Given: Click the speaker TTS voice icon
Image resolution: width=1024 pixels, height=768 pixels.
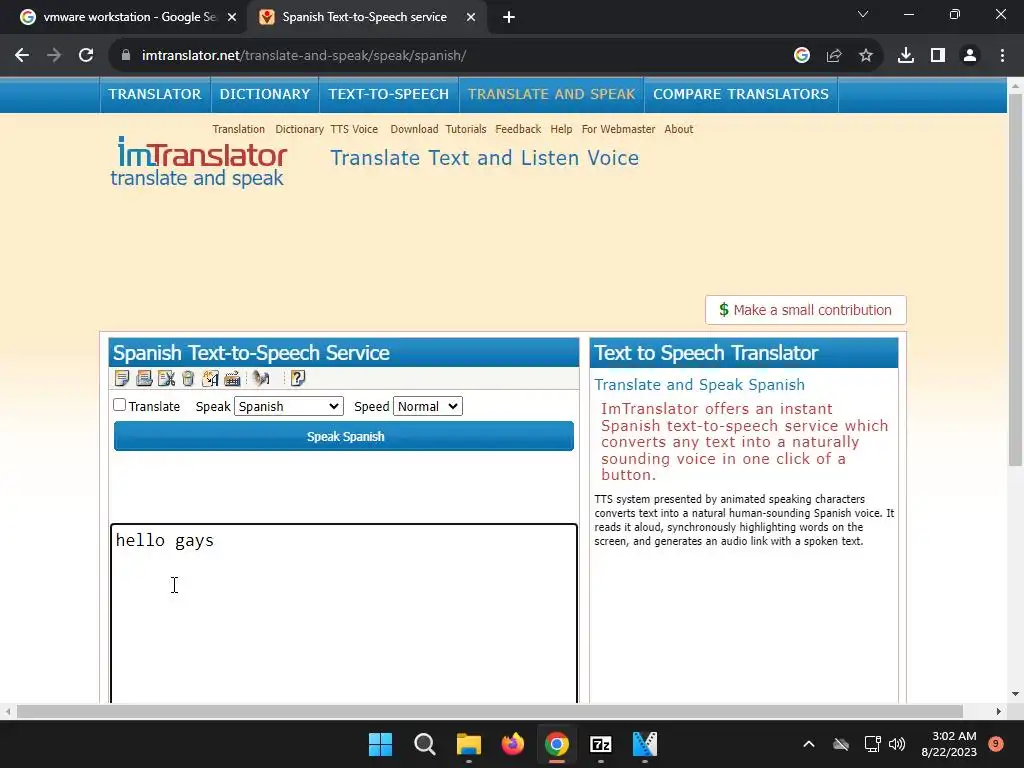Looking at the screenshot, I should (261, 378).
